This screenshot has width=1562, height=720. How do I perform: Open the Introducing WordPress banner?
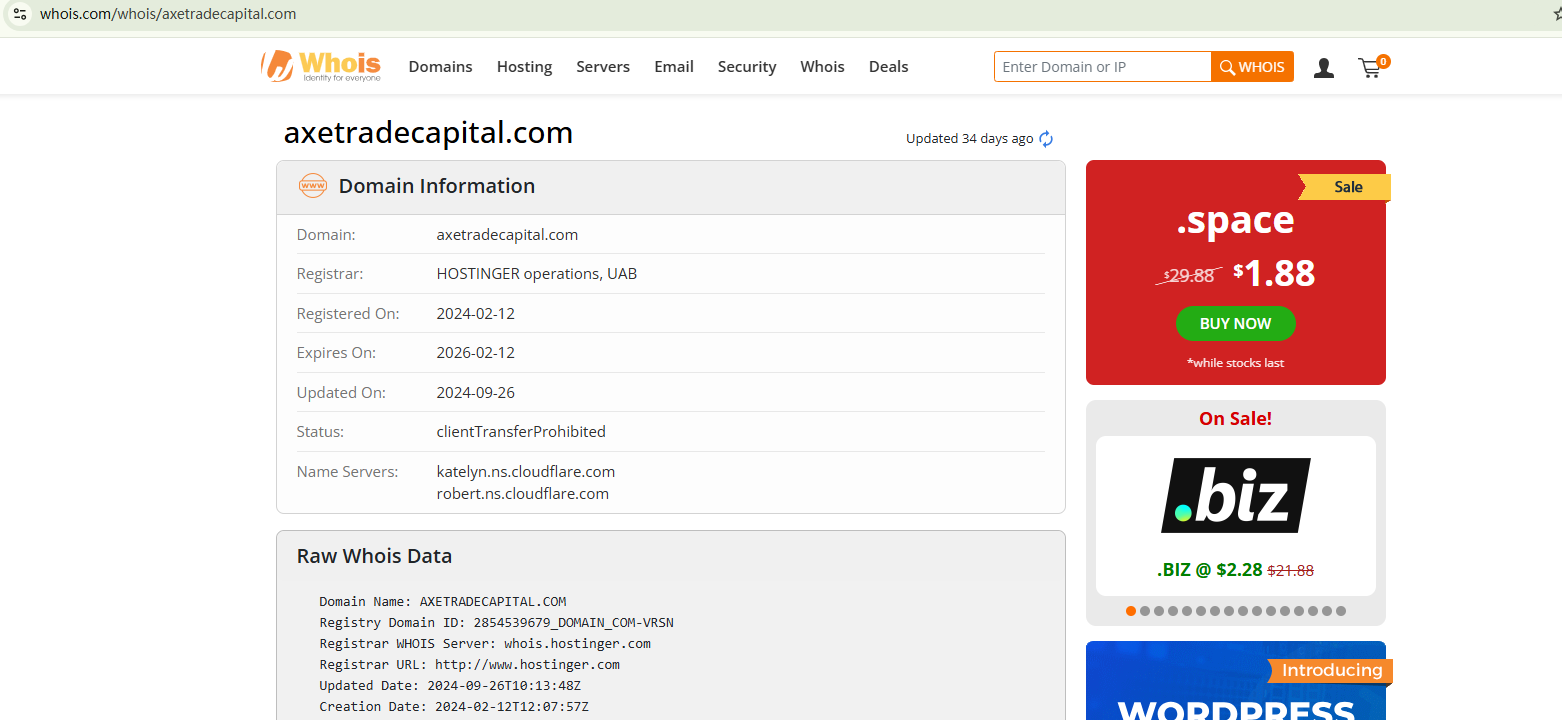tap(1236, 681)
